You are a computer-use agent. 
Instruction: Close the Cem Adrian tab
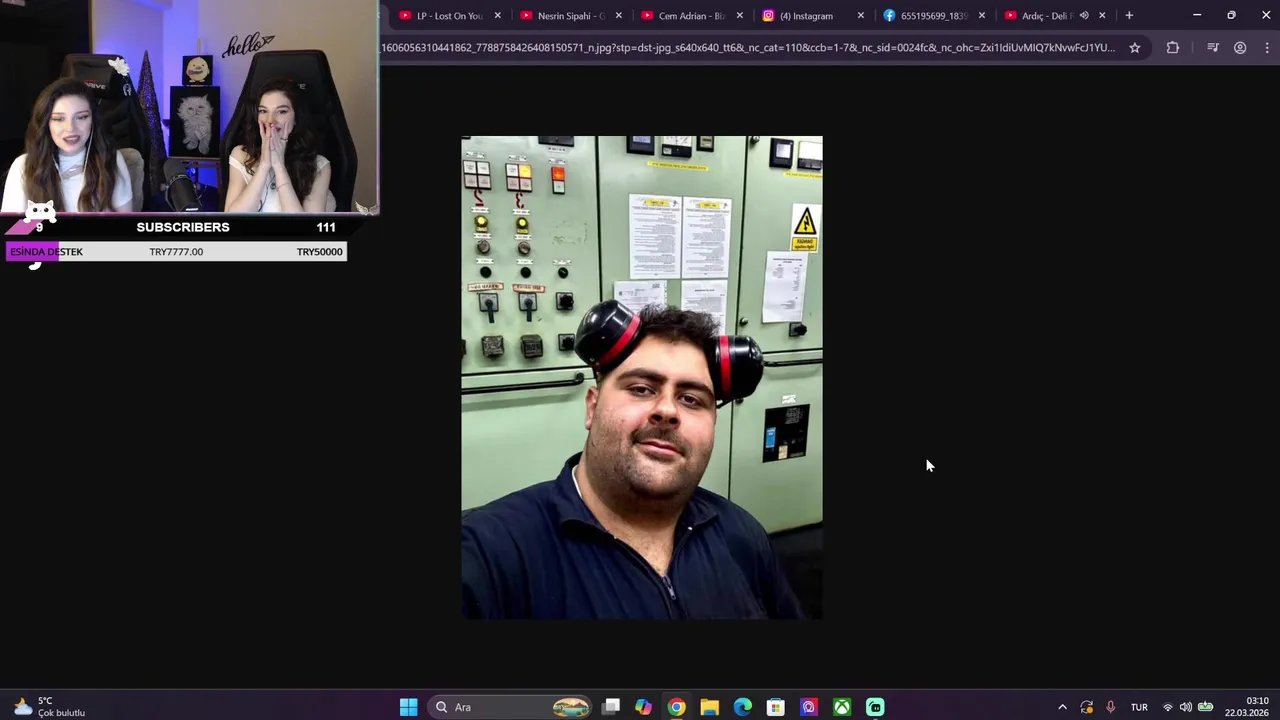coord(740,15)
